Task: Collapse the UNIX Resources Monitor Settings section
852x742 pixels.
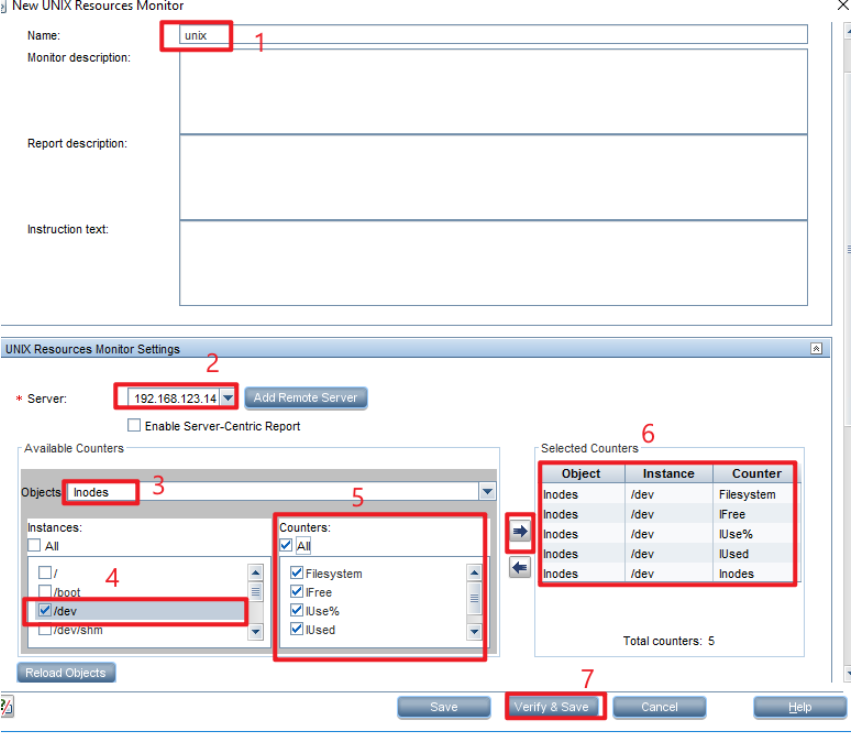Action: [817, 348]
